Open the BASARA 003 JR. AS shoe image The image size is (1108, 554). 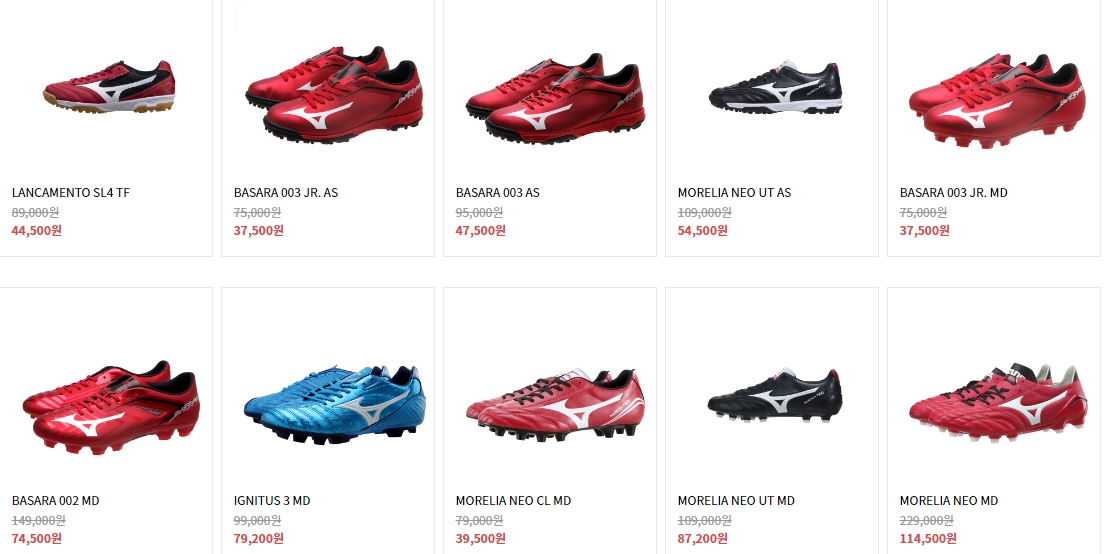[x=334, y=95]
